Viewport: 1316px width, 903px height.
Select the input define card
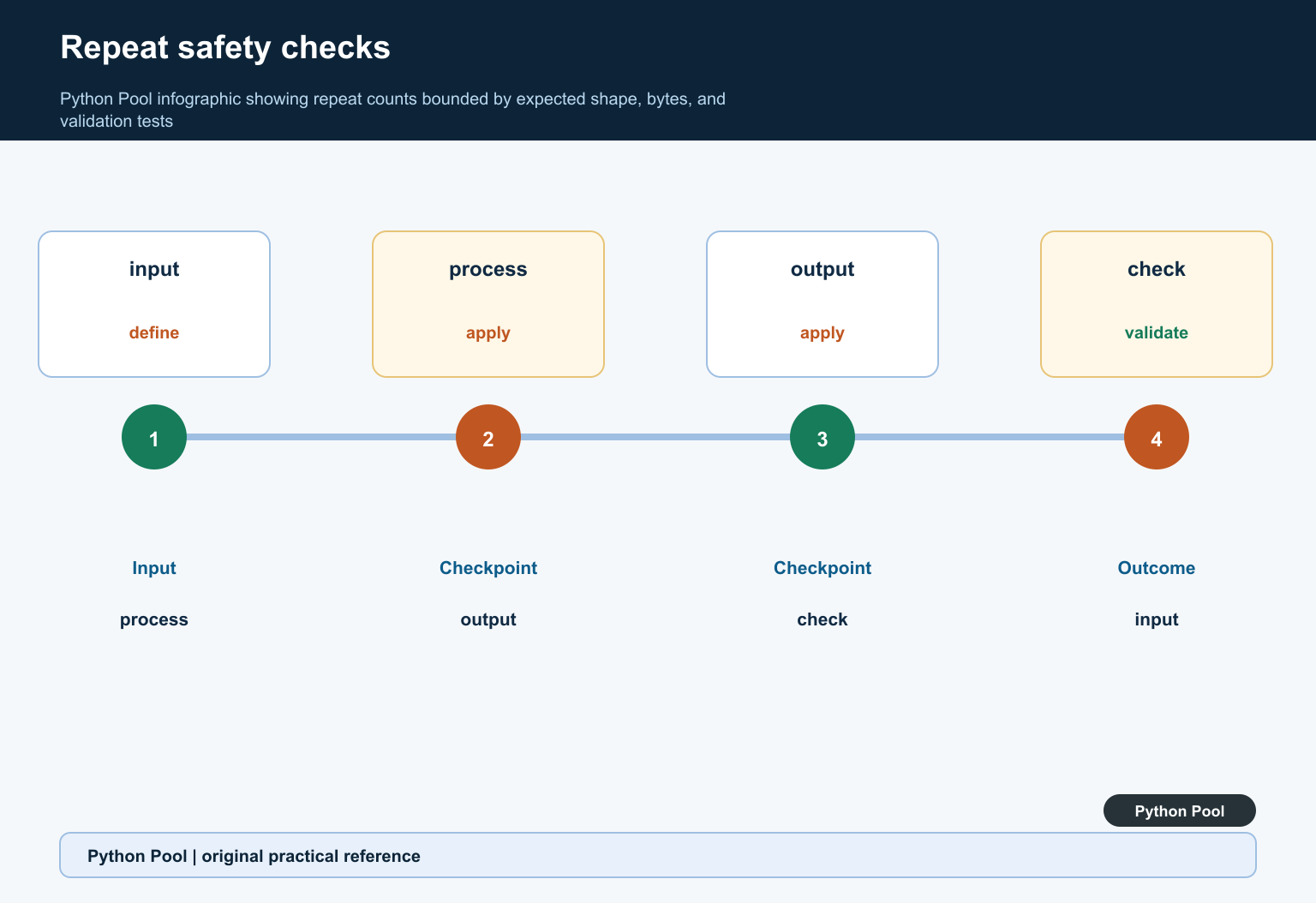(154, 304)
